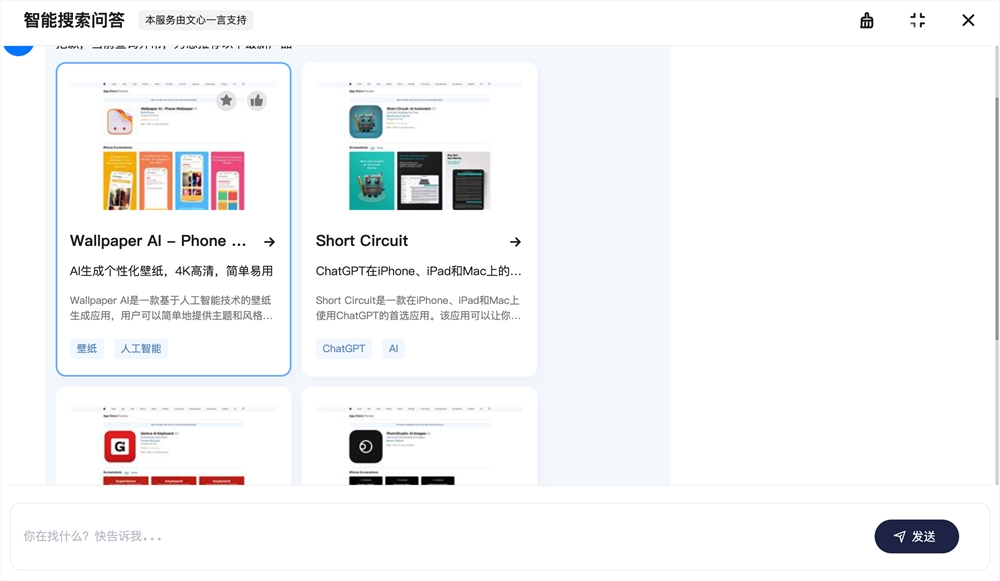This screenshot has height=581, width=1000.
Task: Close the 智能搜索问答 panel
Action: (x=968, y=20)
